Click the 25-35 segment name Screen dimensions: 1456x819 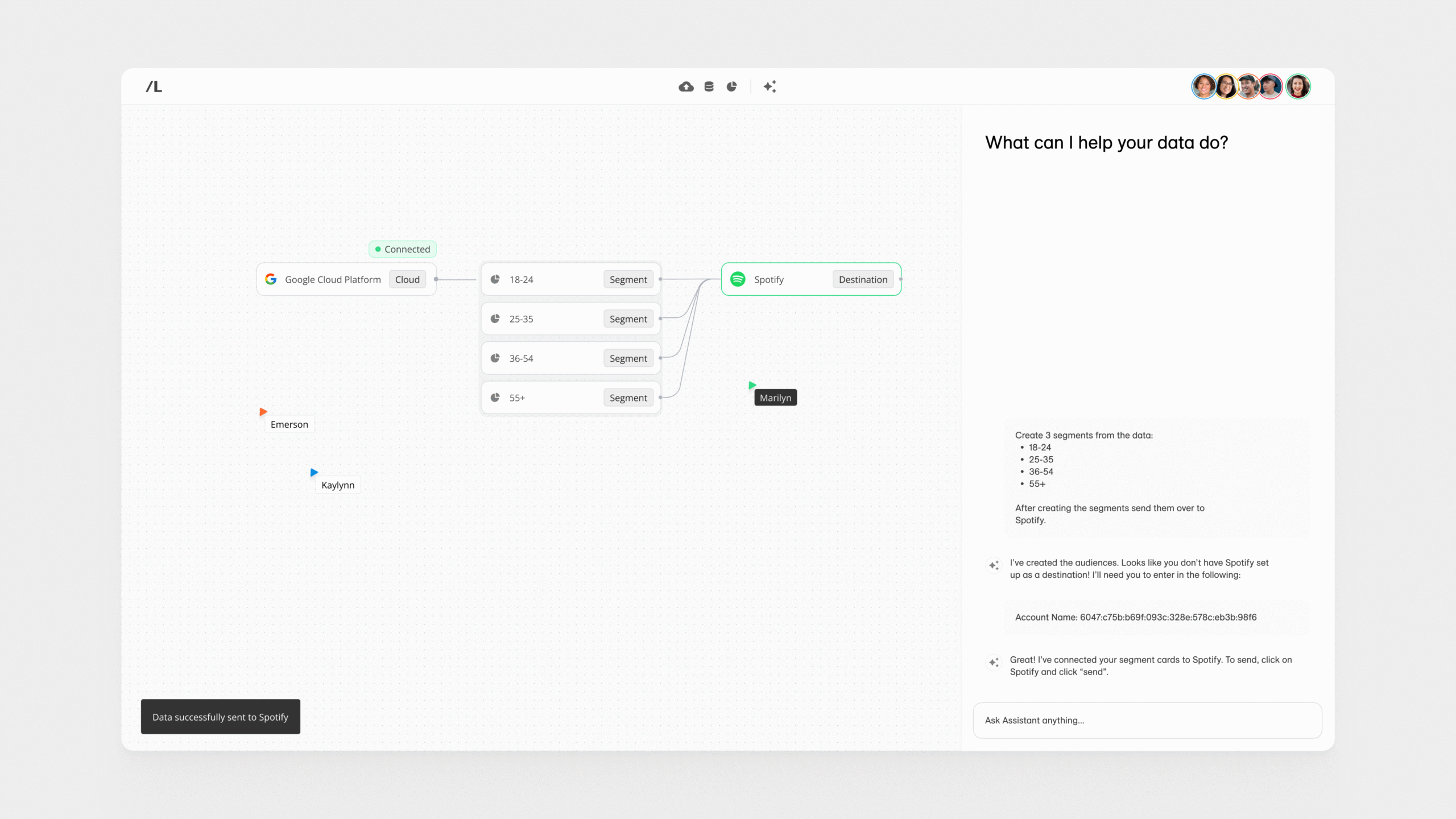click(521, 318)
